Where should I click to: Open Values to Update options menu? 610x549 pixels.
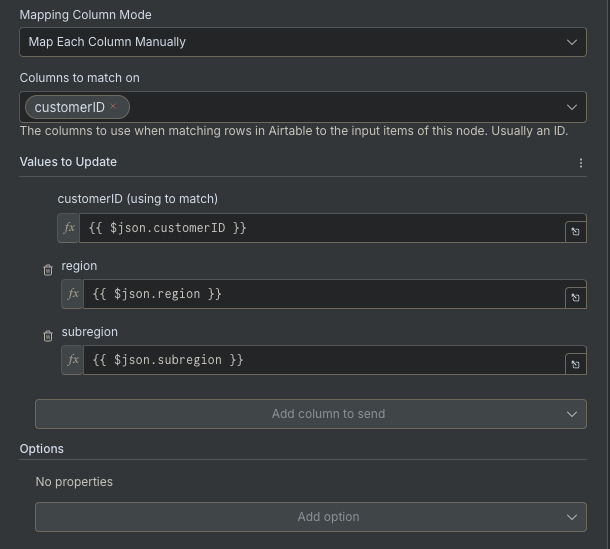click(x=581, y=163)
